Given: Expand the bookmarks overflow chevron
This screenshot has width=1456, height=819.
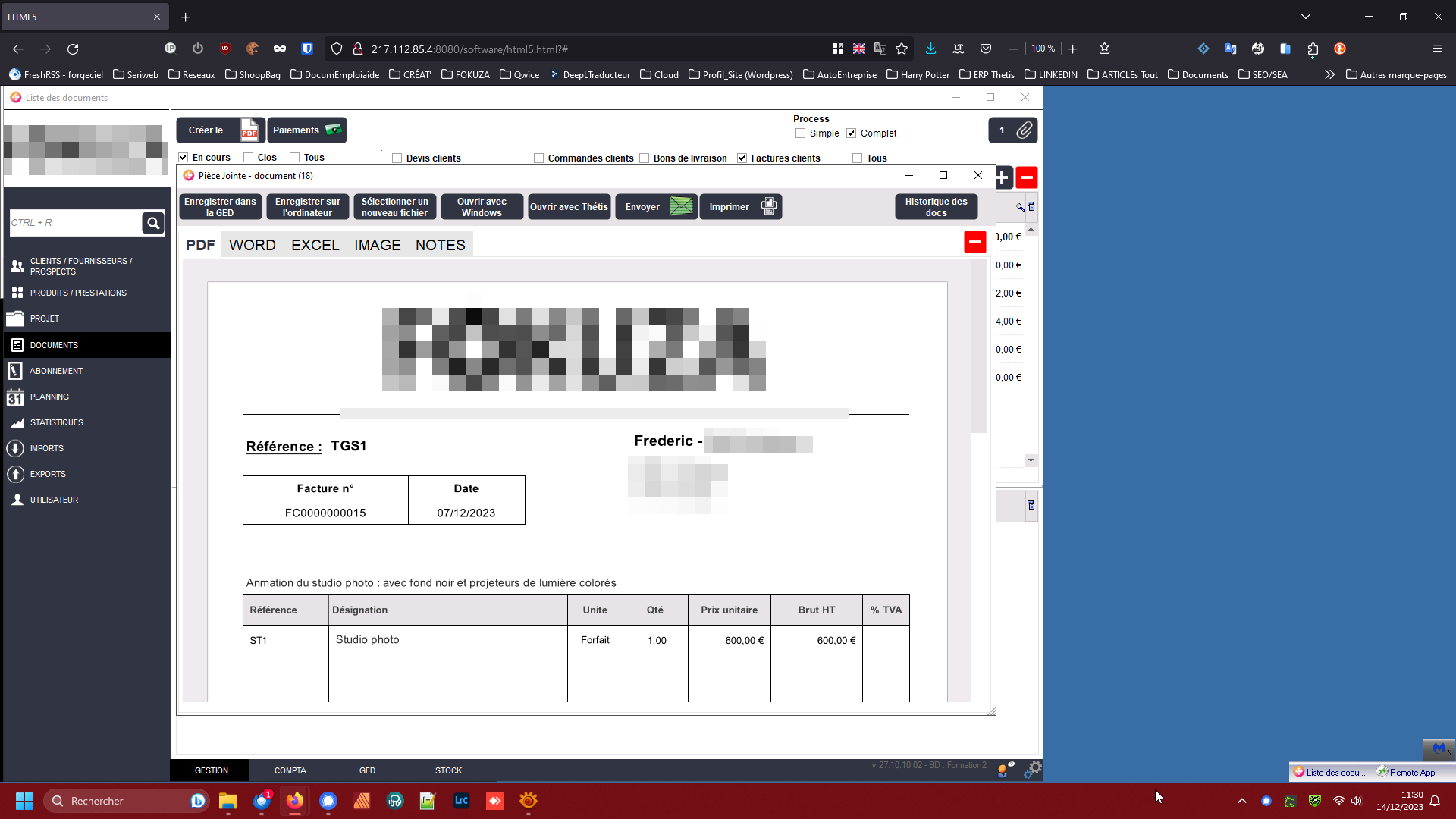Looking at the screenshot, I should (1329, 74).
